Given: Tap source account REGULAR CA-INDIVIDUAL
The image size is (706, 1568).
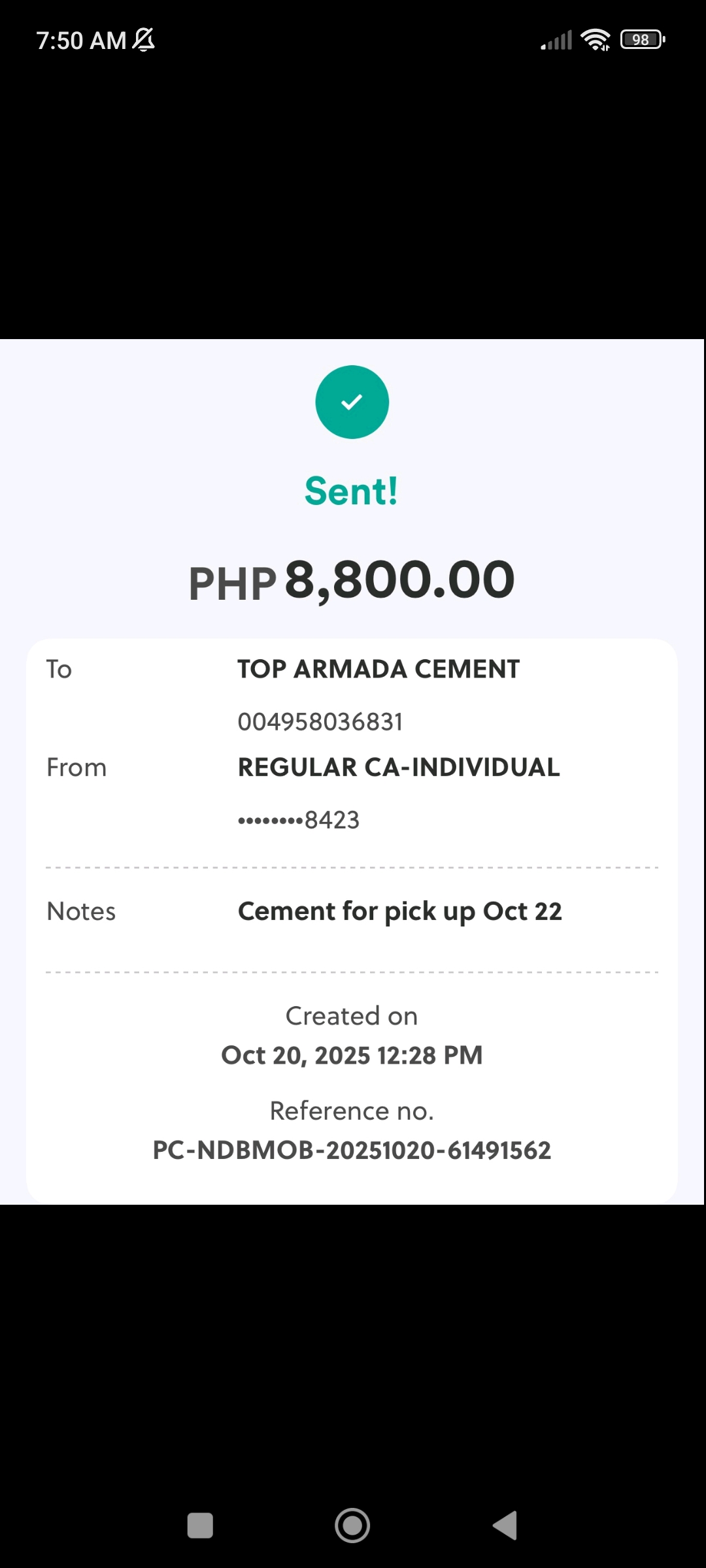Looking at the screenshot, I should pyautogui.click(x=399, y=767).
